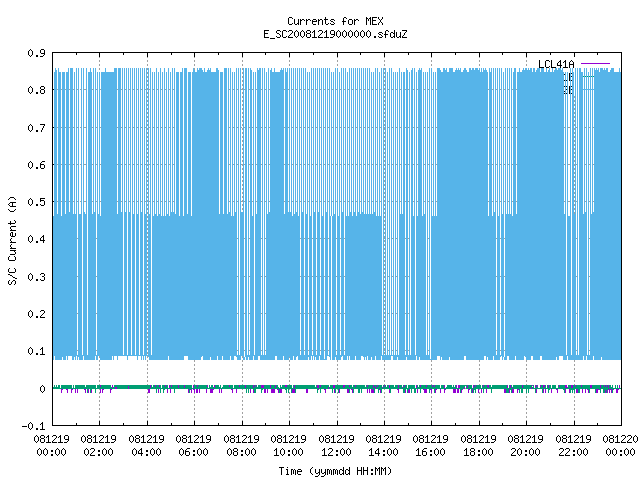The width and height of the screenshot is (640, 480).
Task: Click the purple LCL41A legend line sample
Action: (595, 64)
